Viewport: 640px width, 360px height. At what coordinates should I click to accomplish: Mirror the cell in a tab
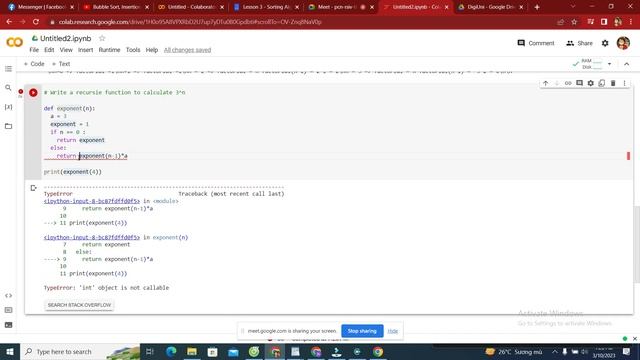602,83
